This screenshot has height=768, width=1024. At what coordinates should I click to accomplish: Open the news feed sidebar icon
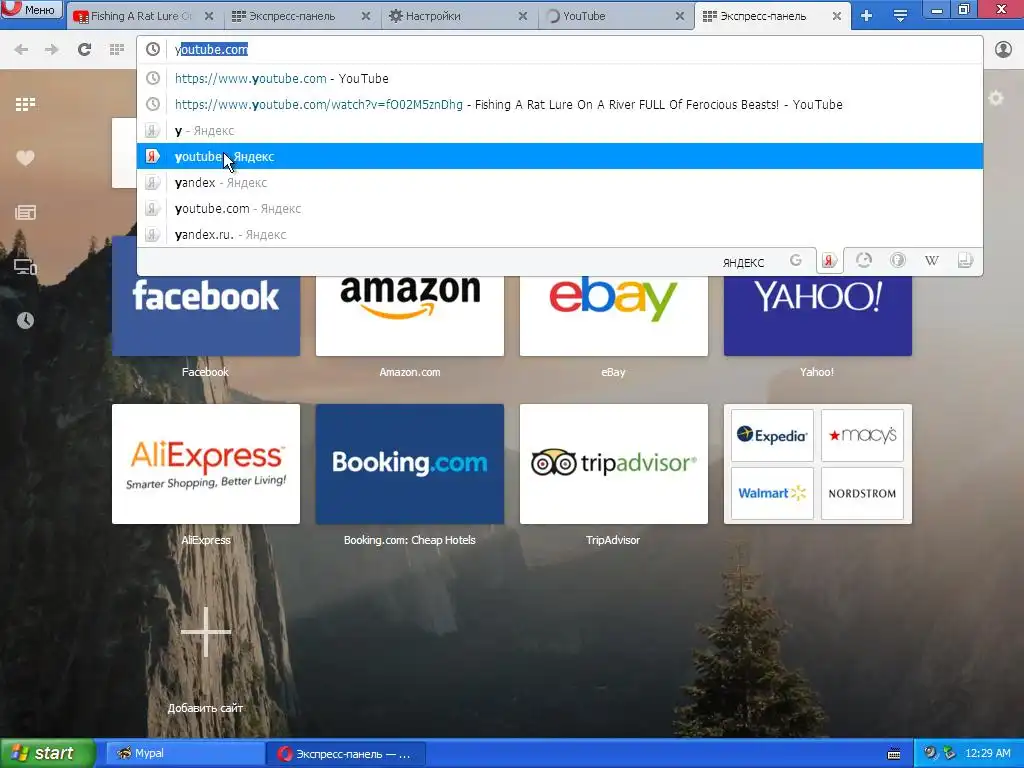[25, 212]
